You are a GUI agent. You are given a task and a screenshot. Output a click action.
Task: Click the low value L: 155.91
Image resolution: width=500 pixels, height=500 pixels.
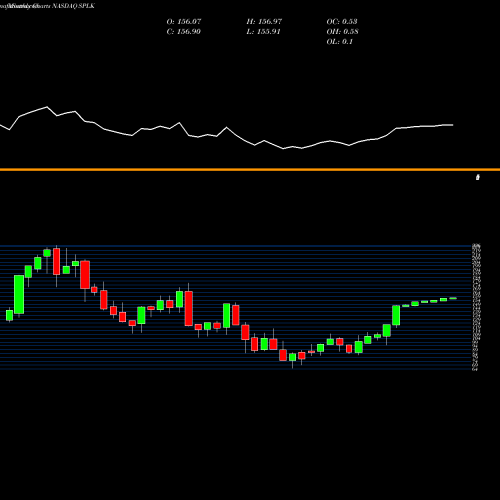tap(263, 32)
